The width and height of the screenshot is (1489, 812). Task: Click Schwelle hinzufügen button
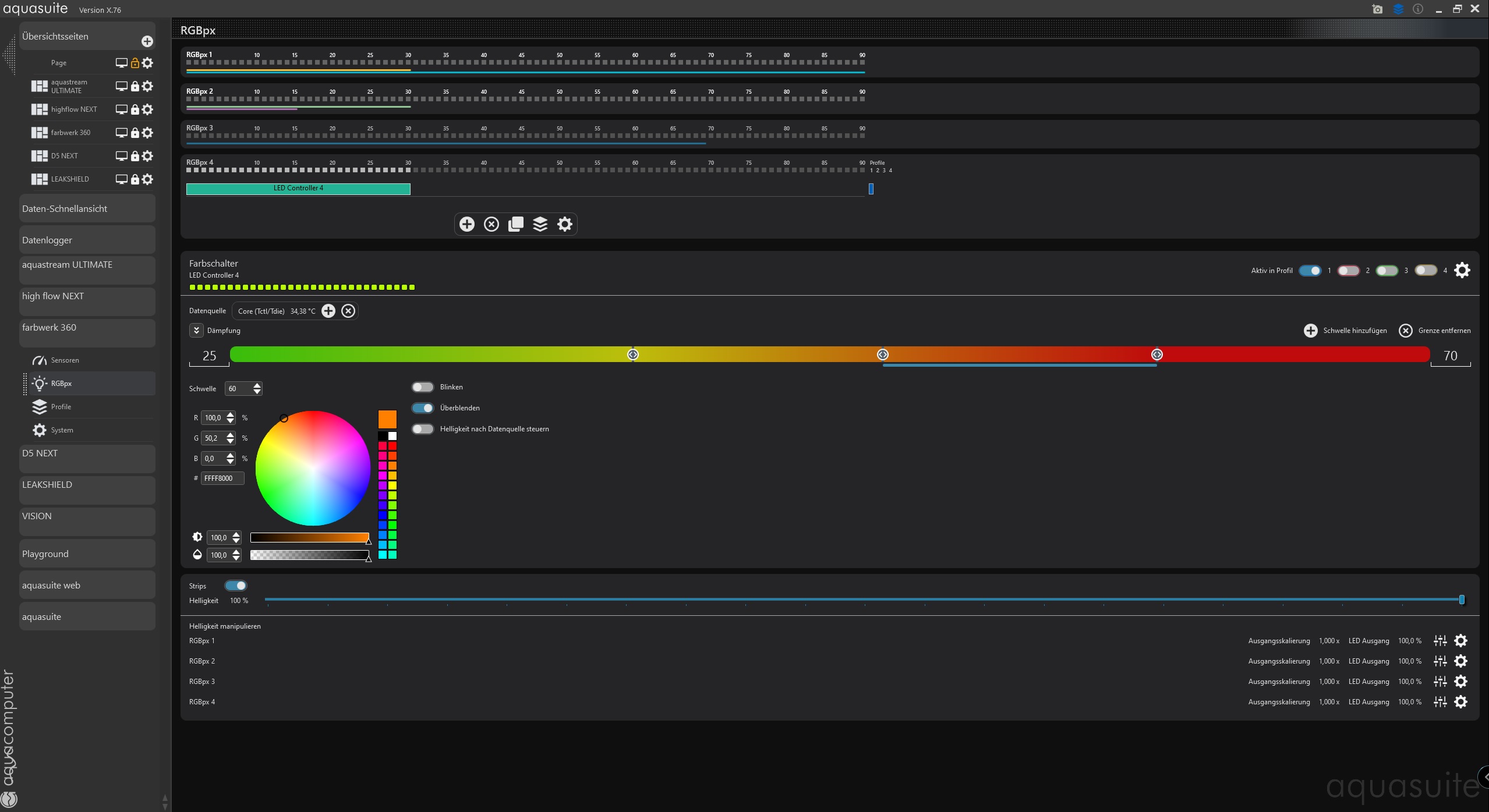tap(1345, 331)
